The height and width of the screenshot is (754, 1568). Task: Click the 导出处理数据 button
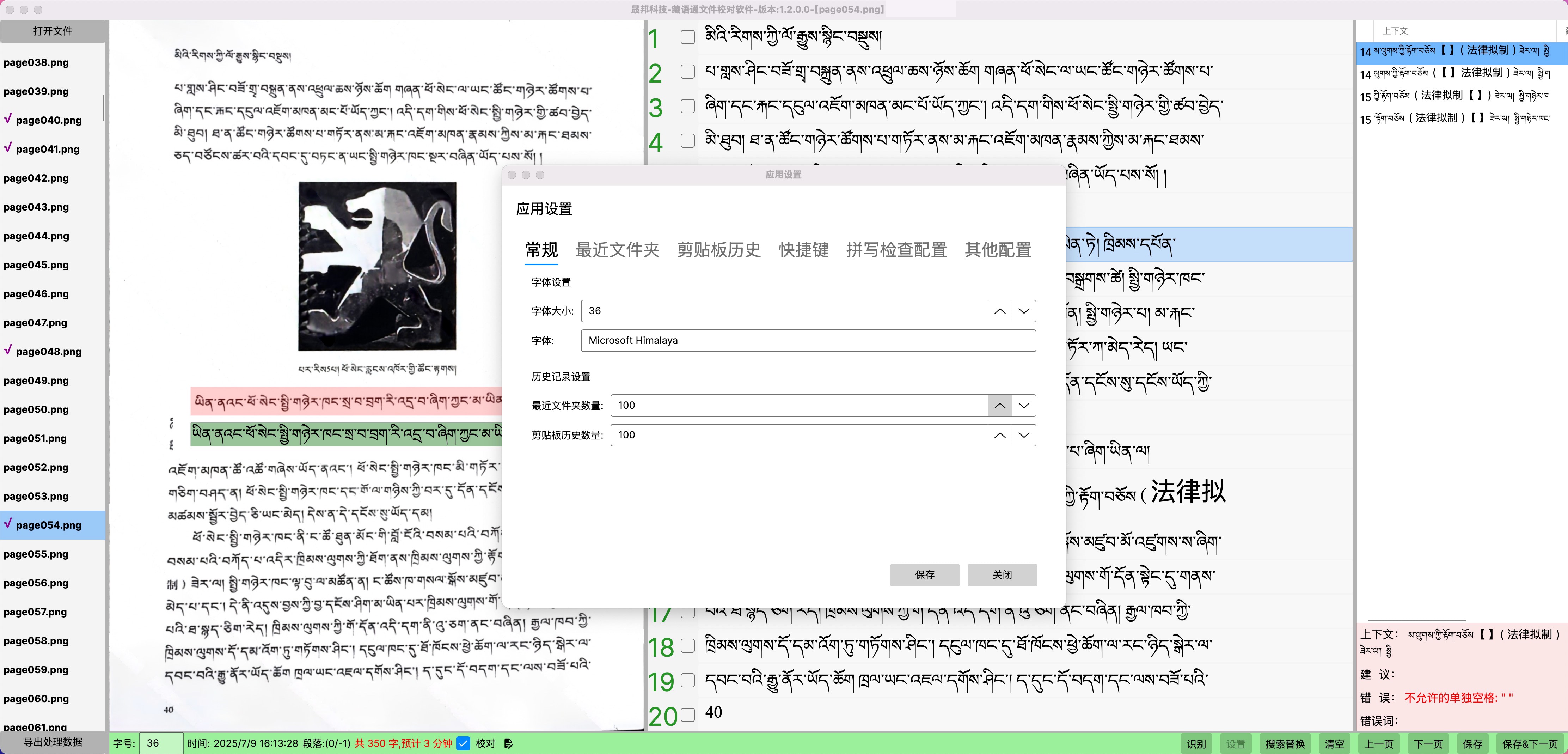(x=53, y=742)
